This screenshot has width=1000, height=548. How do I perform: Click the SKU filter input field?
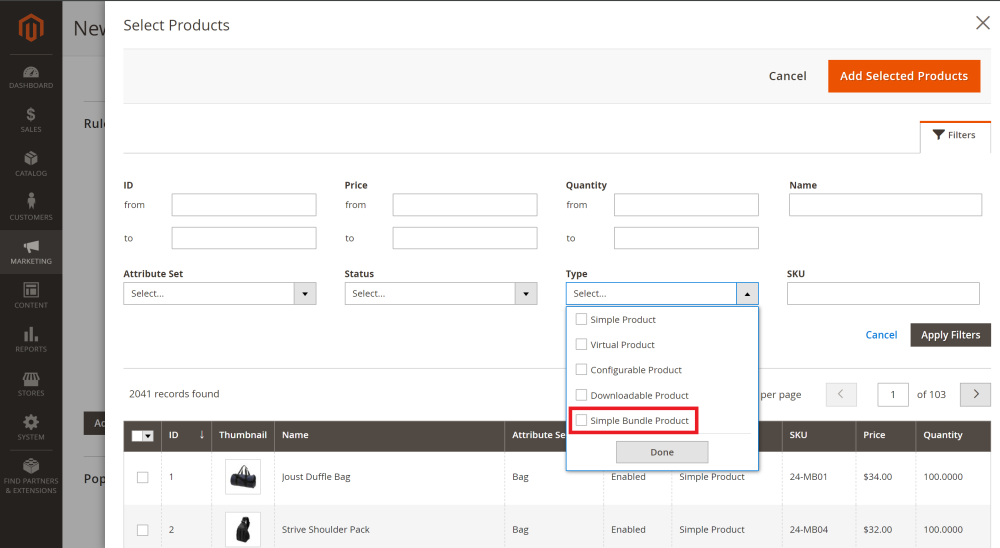(x=883, y=293)
